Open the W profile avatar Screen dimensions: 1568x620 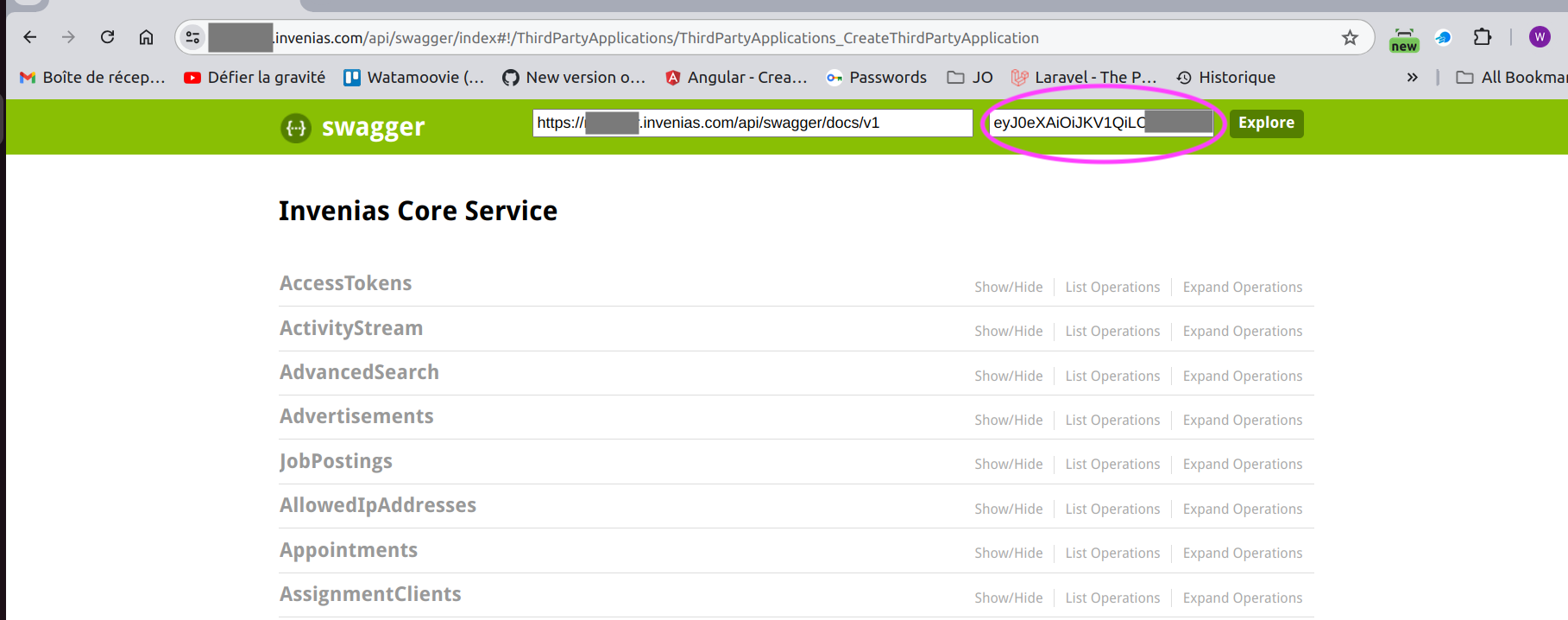[x=1540, y=37]
